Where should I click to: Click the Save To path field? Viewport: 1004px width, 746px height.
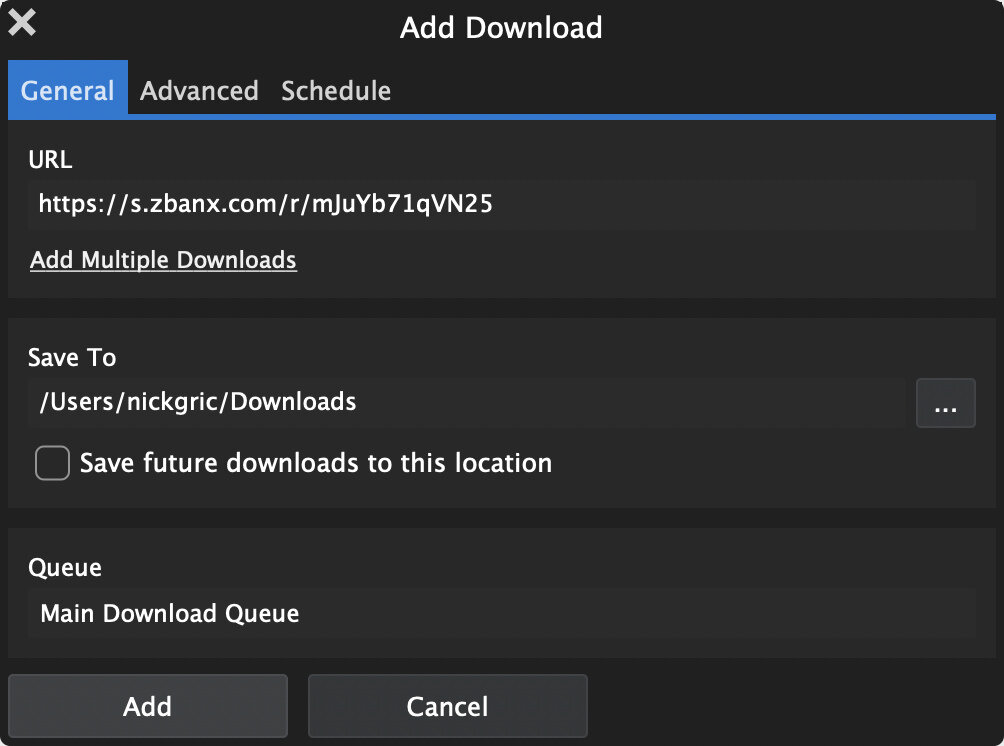[468, 402]
